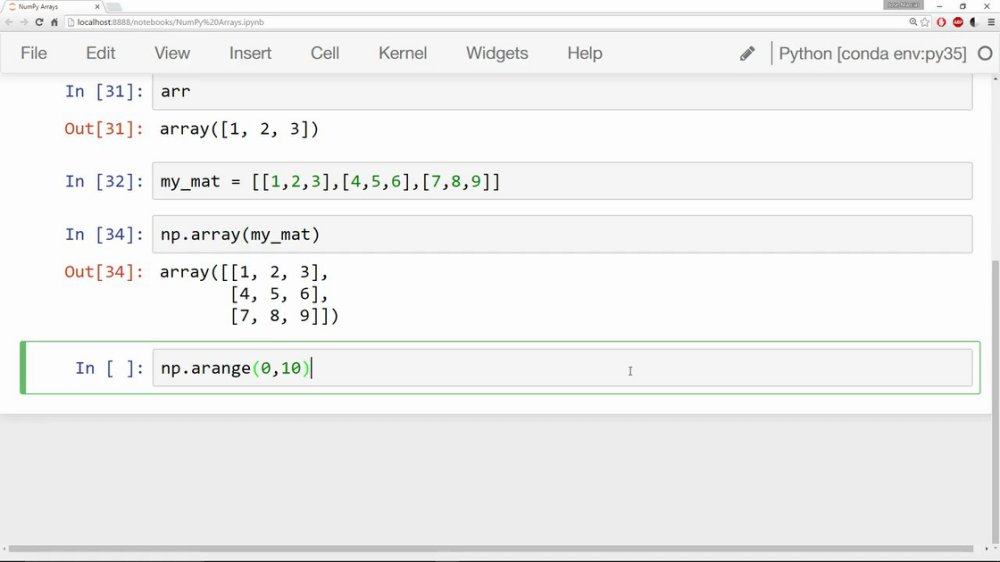This screenshot has width=1000, height=562.
Task: Click the Out[34] prompt label
Action: 104,272
